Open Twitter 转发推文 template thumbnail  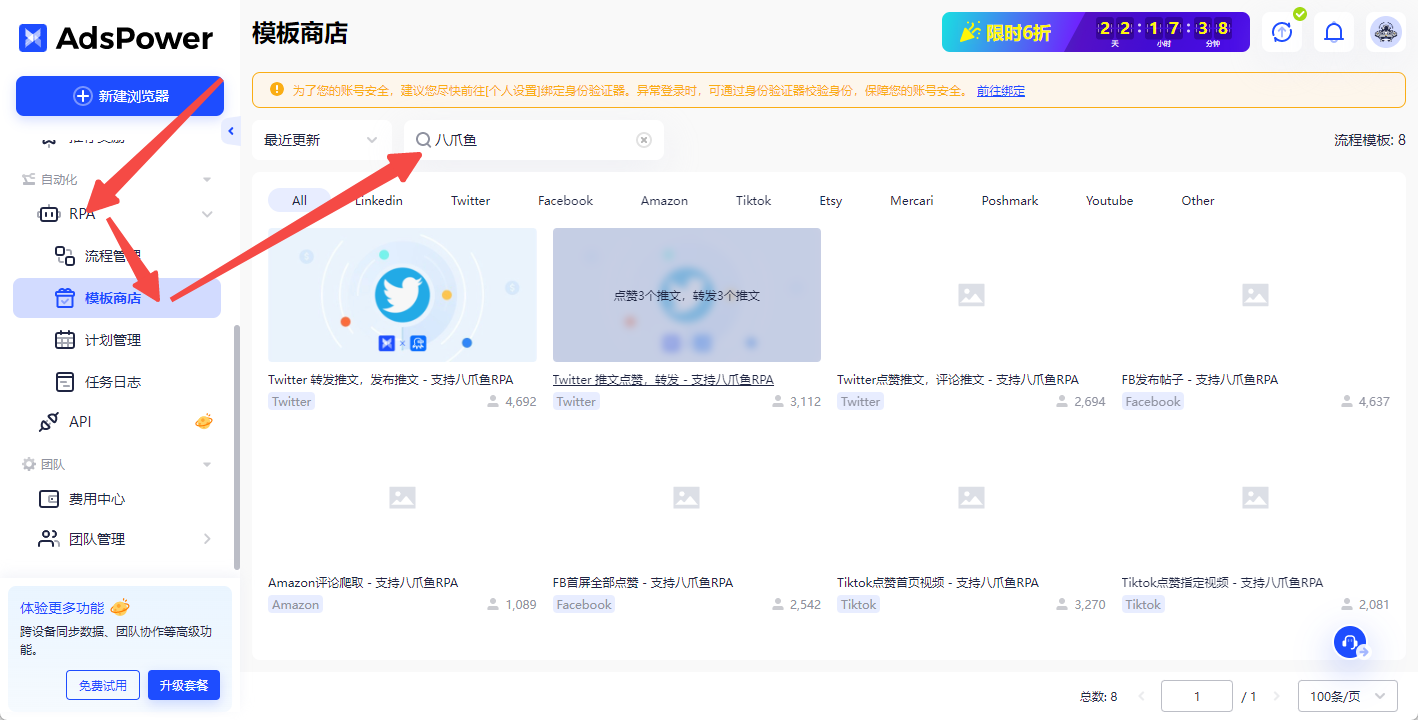click(x=402, y=295)
